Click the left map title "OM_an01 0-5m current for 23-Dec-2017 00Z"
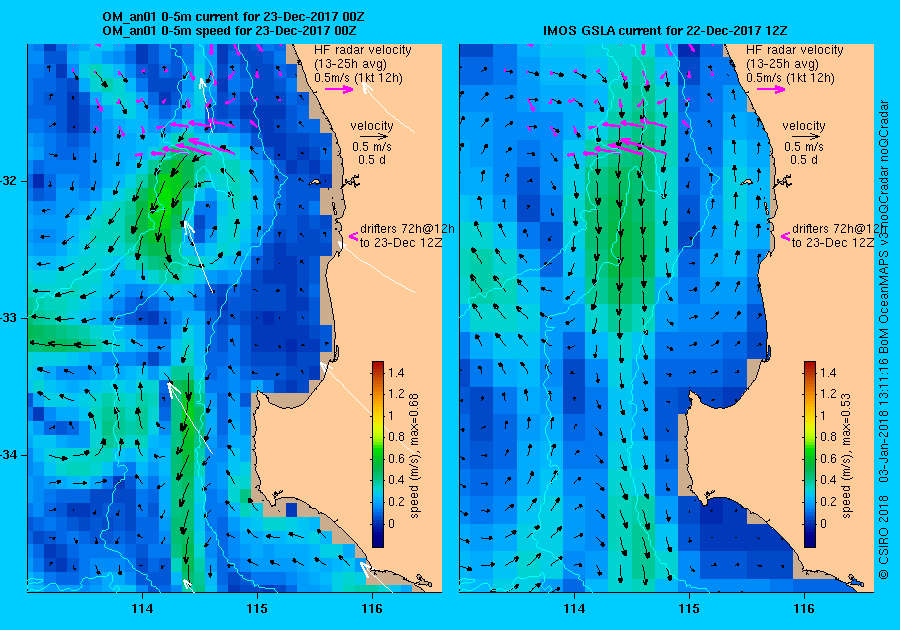This screenshot has height=630, width=900. coord(233,17)
